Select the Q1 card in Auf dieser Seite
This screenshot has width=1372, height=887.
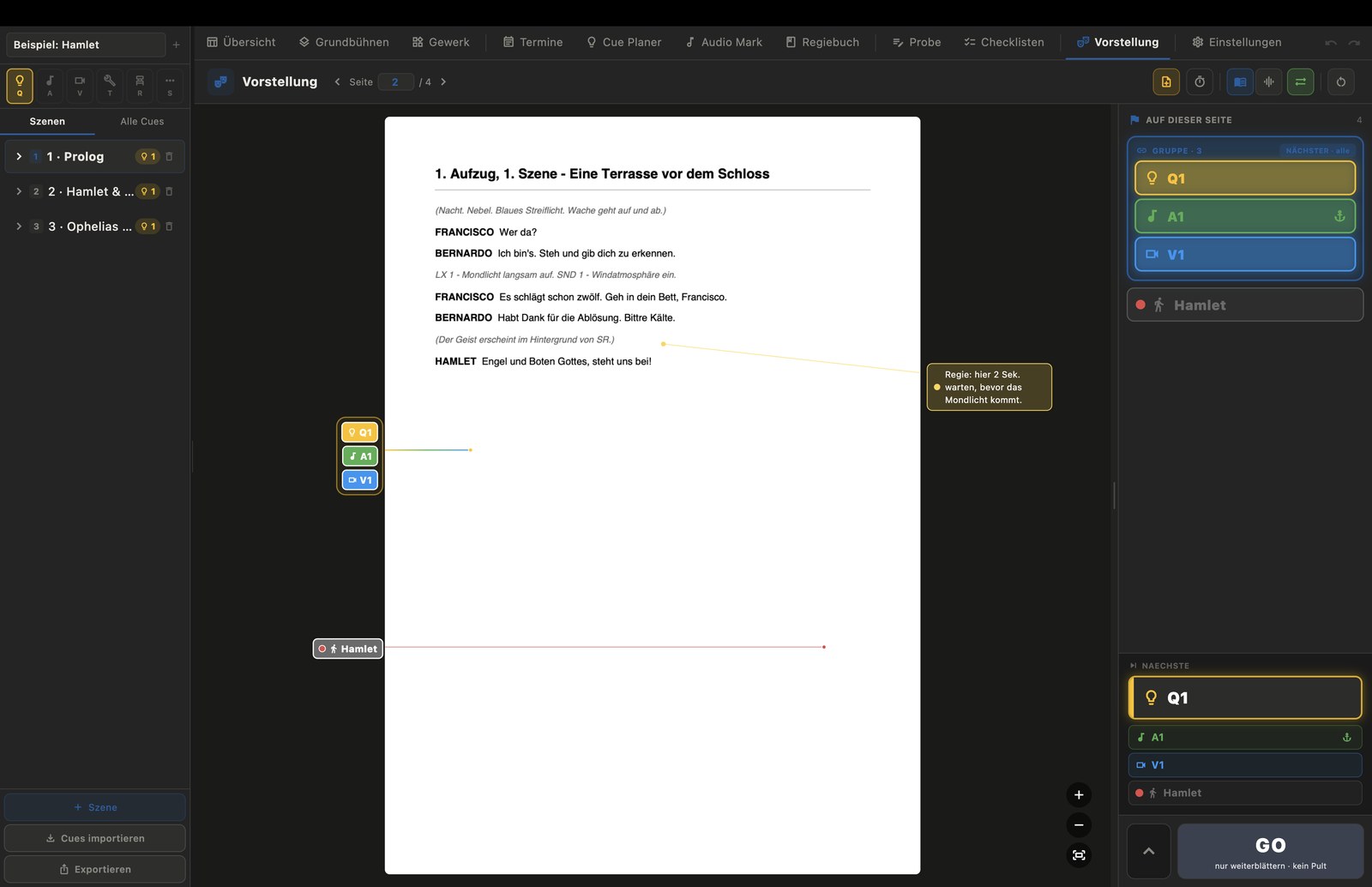tap(1245, 178)
